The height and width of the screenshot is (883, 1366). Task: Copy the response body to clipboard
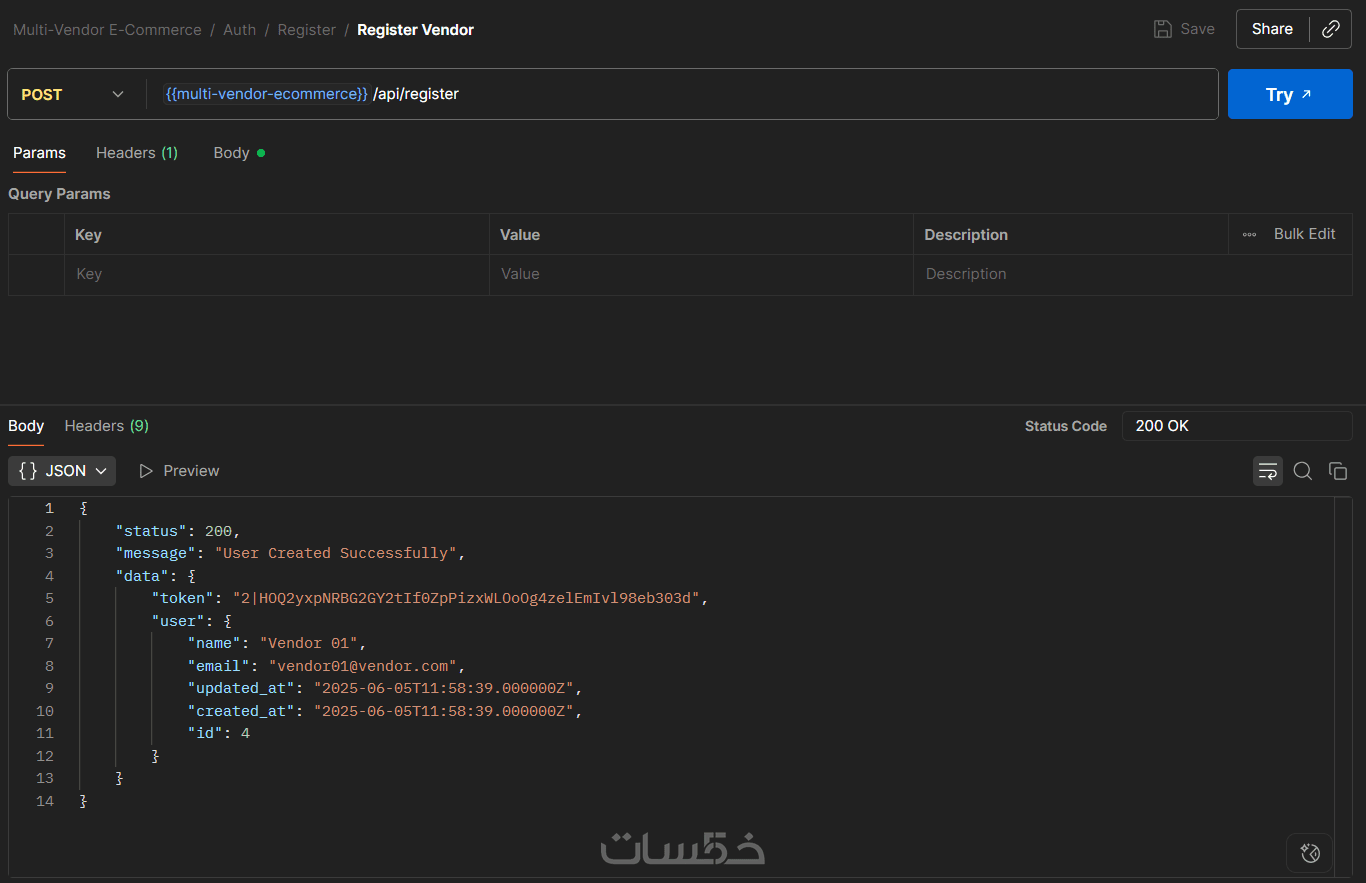[1338, 471]
